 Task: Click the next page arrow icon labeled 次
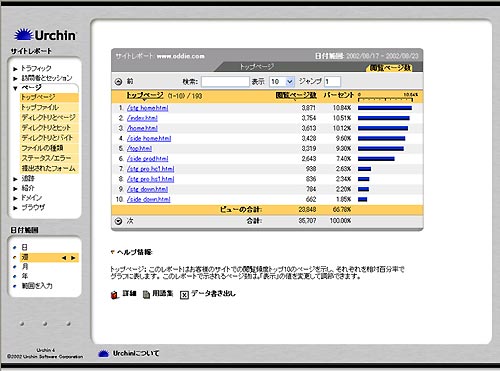click(x=118, y=221)
